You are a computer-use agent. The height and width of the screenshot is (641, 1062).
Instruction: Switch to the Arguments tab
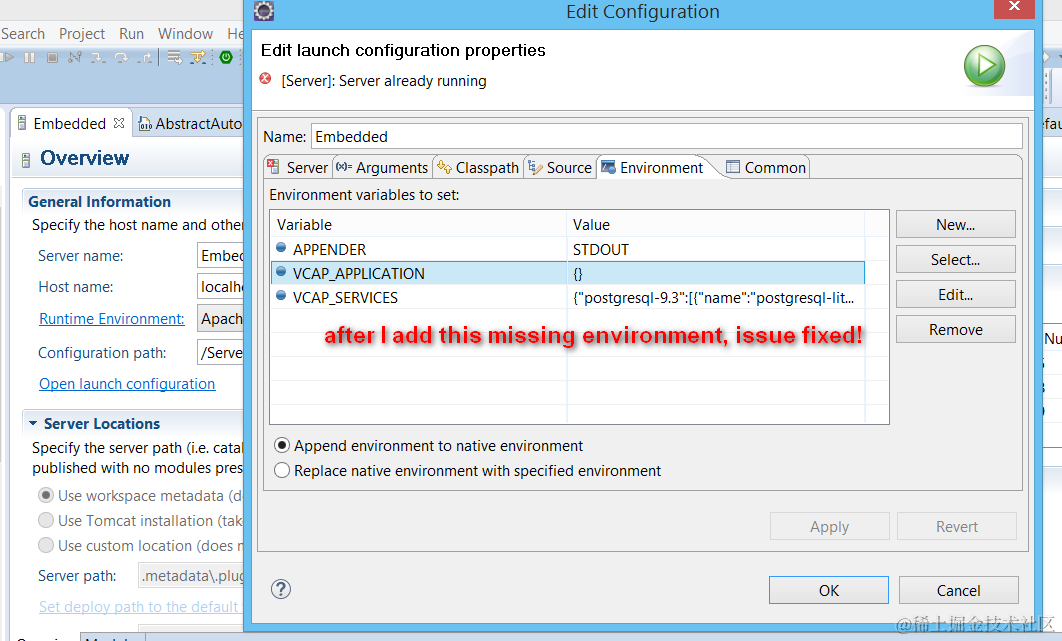pyautogui.click(x=382, y=167)
